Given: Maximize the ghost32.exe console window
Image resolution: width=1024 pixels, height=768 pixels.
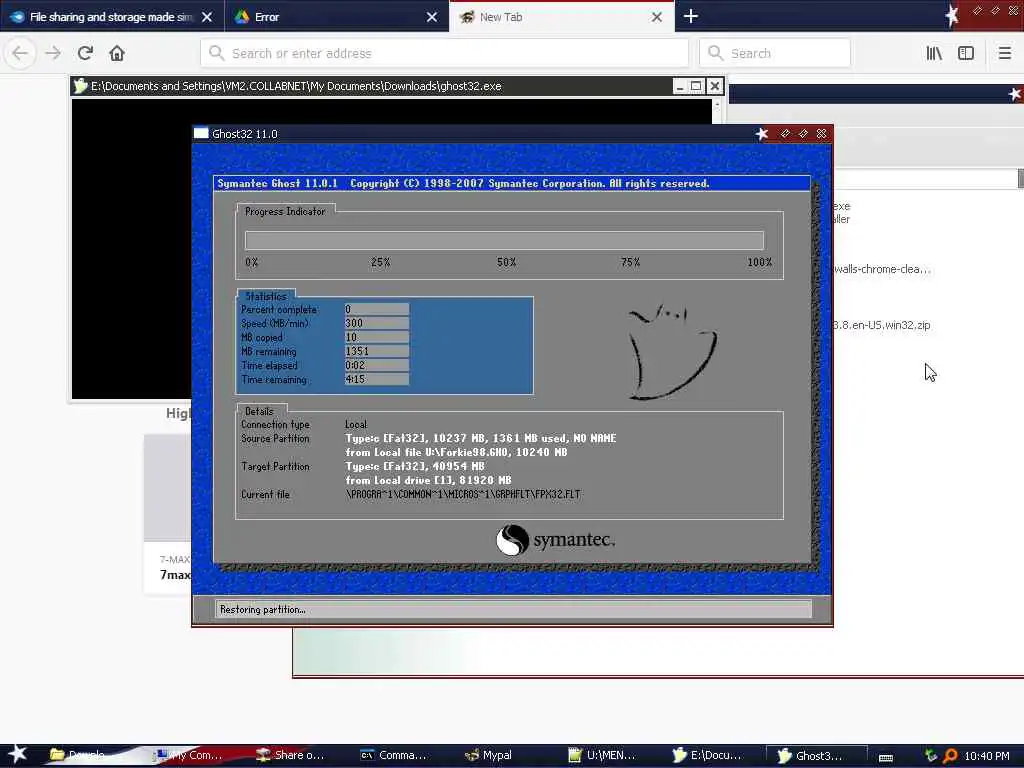Looking at the screenshot, I should (697, 86).
